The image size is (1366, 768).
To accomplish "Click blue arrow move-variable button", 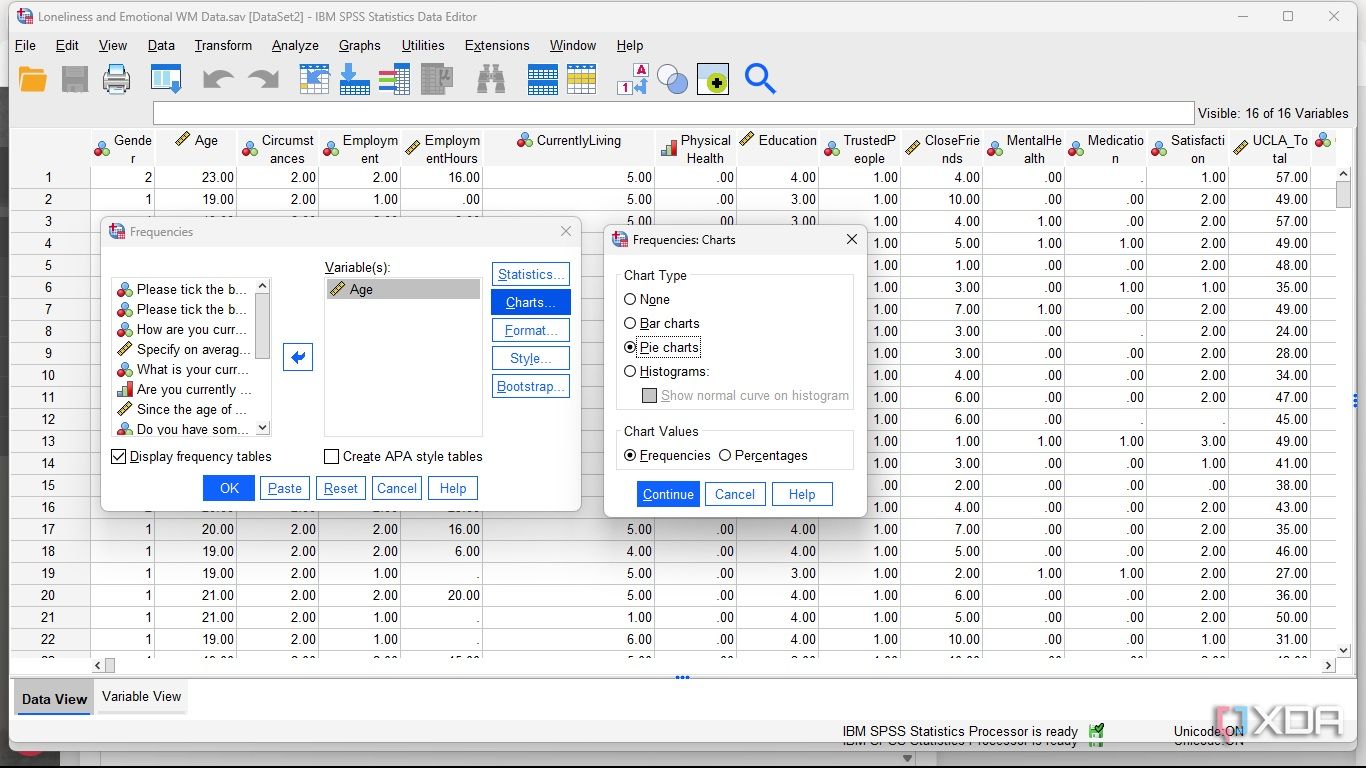I will click(x=298, y=357).
